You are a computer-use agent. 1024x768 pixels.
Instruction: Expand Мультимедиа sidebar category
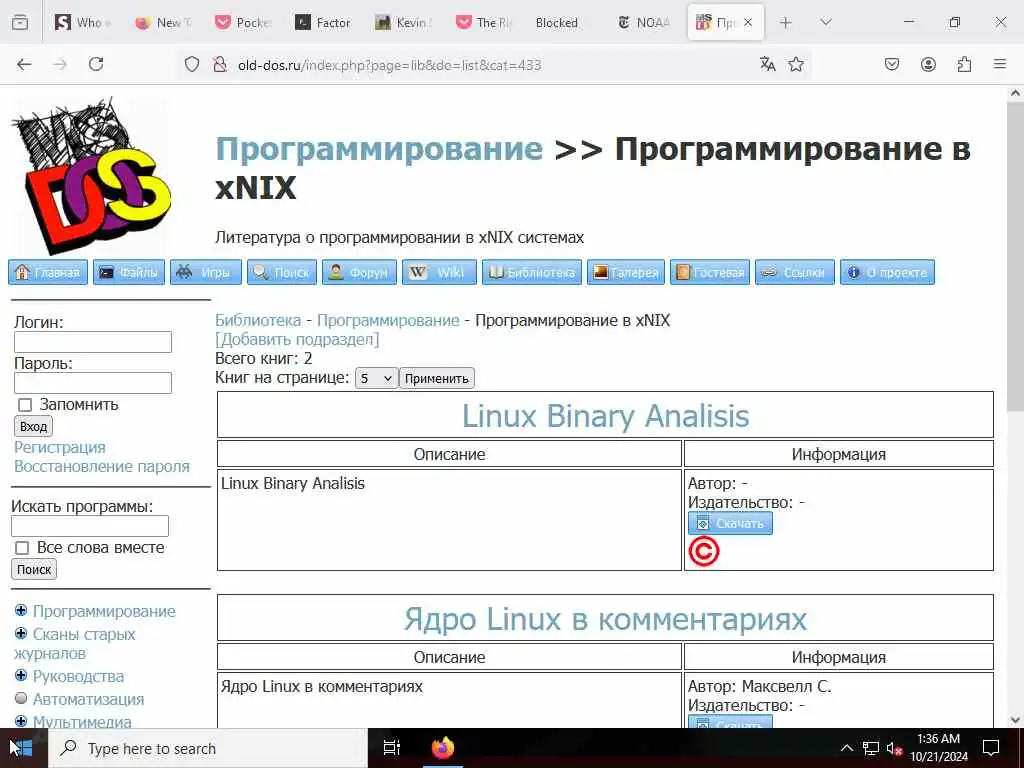click(21, 721)
